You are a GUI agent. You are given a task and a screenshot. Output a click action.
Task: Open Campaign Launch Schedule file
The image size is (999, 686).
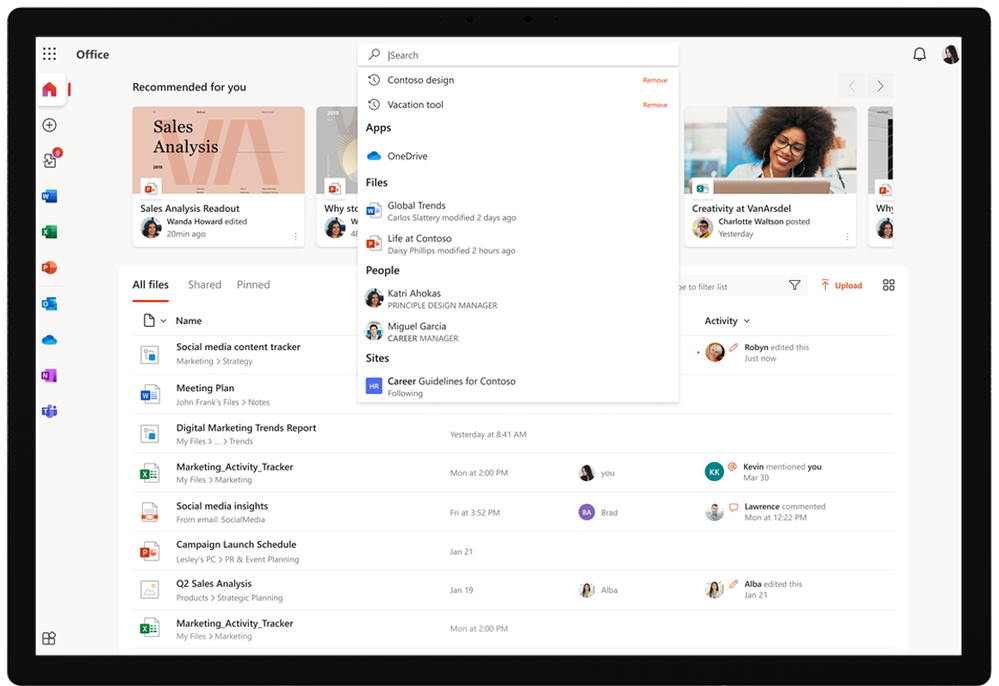(236, 545)
